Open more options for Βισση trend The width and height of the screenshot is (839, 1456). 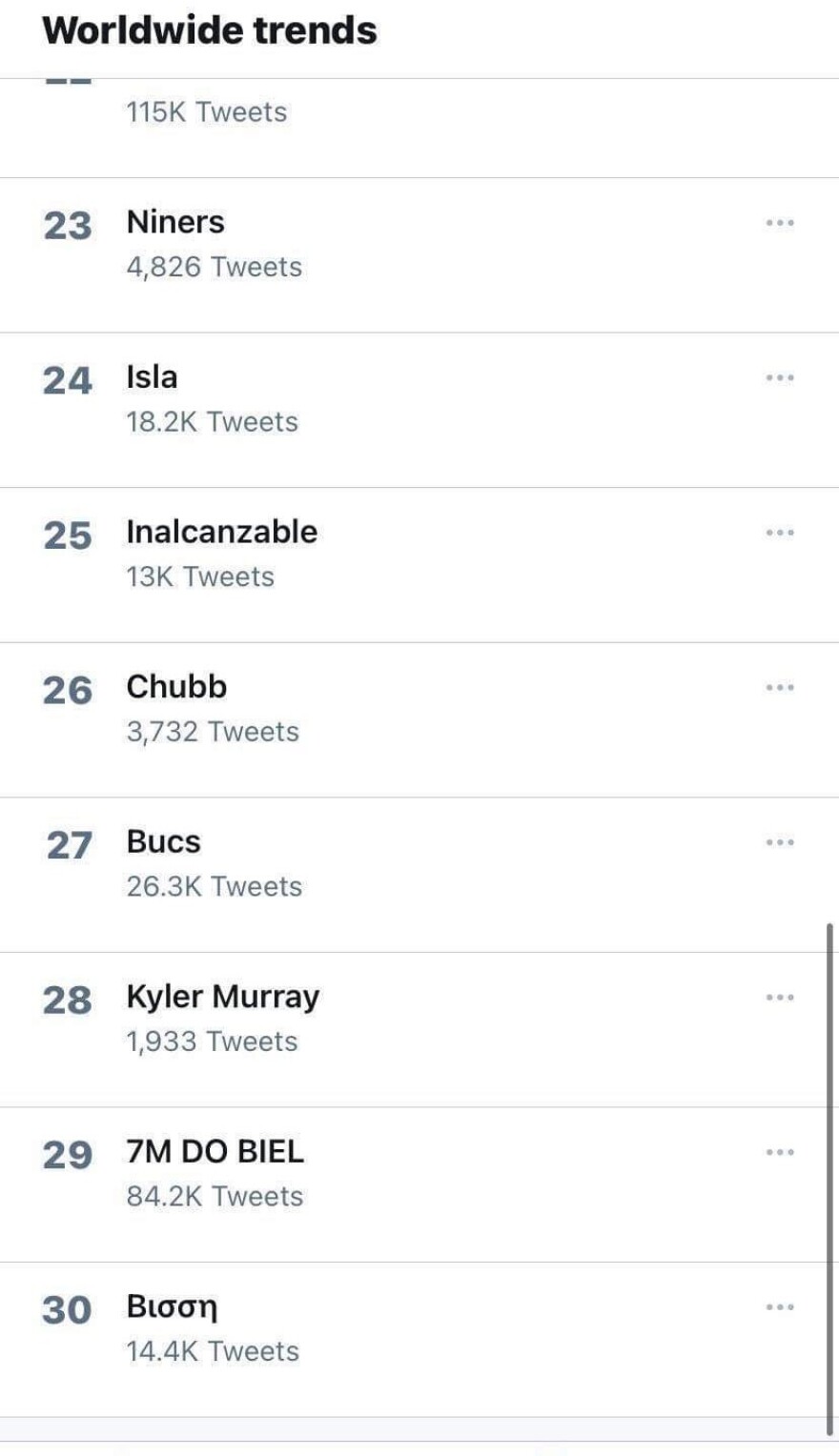(x=779, y=1307)
